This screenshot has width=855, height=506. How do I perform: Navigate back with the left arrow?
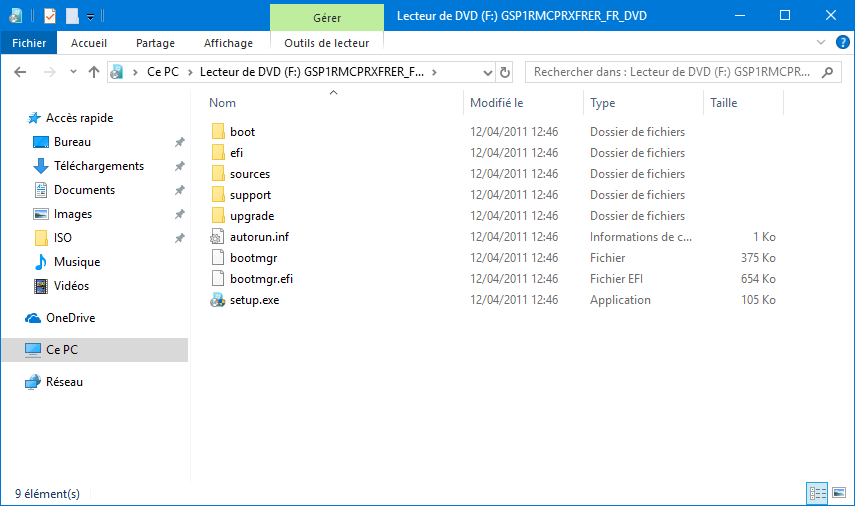[x=20, y=72]
